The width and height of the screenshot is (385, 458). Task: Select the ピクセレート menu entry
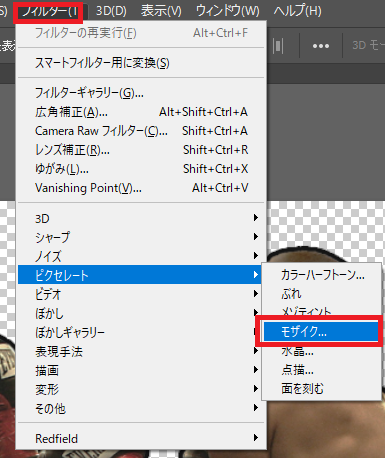click(139, 275)
